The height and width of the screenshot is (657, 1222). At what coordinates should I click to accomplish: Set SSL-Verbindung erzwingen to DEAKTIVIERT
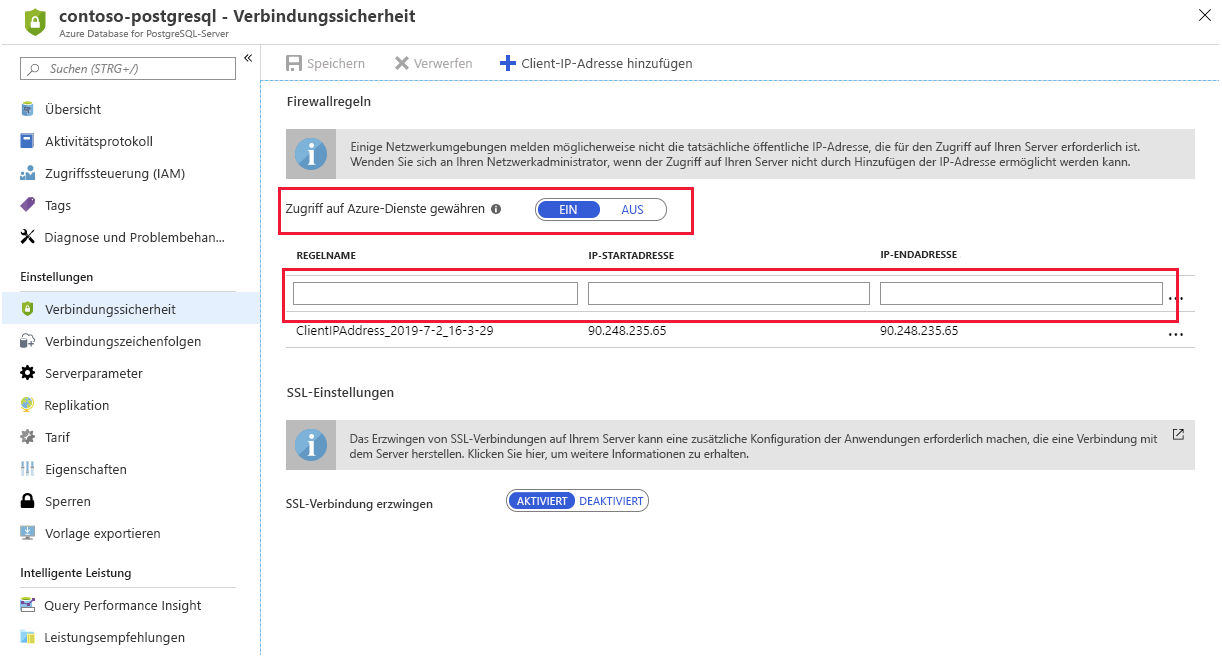pos(613,500)
